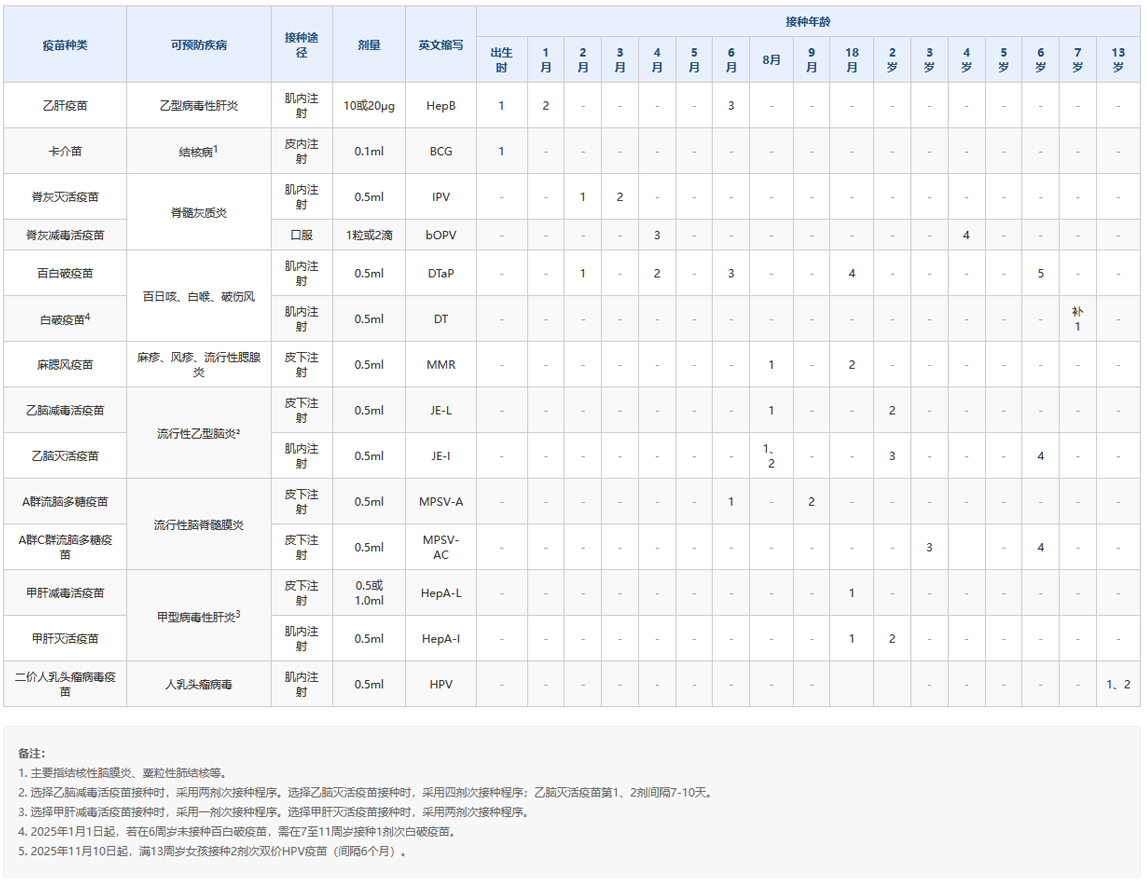This screenshot has height=892, width=1147.
Task: Select the 脊髓灰质炎 disease cell
Action: (199, 213)
